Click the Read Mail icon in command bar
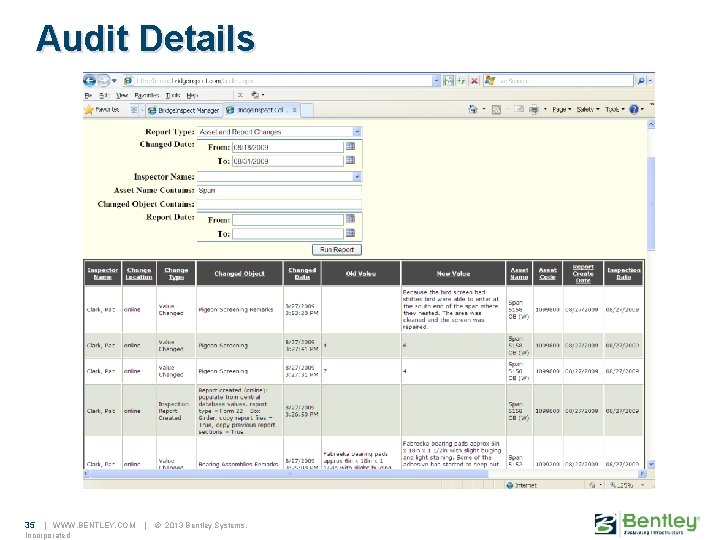The height and width of the screenshot is (540, 720). point(519,109)
